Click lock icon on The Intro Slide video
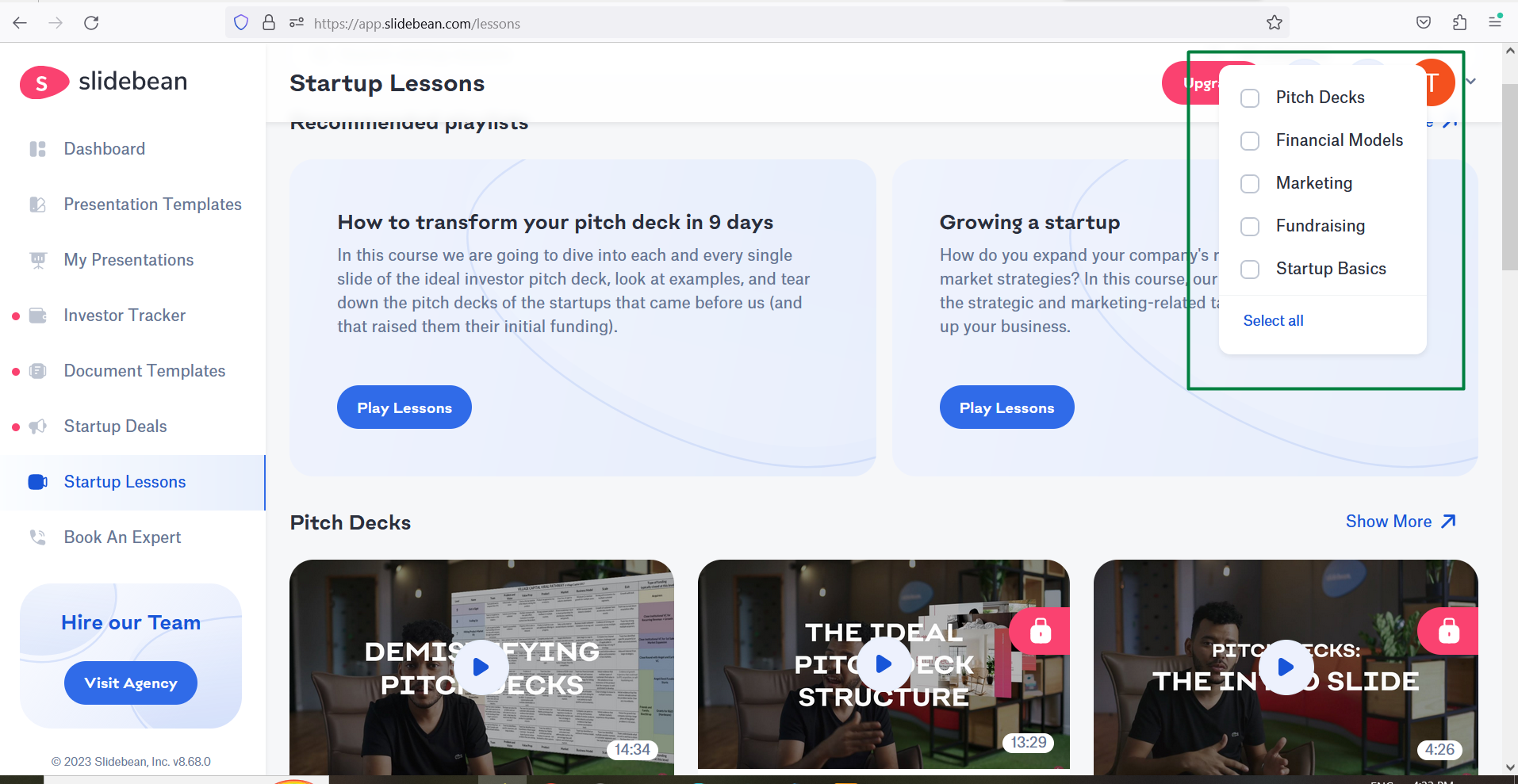 tap(1449, 631)
